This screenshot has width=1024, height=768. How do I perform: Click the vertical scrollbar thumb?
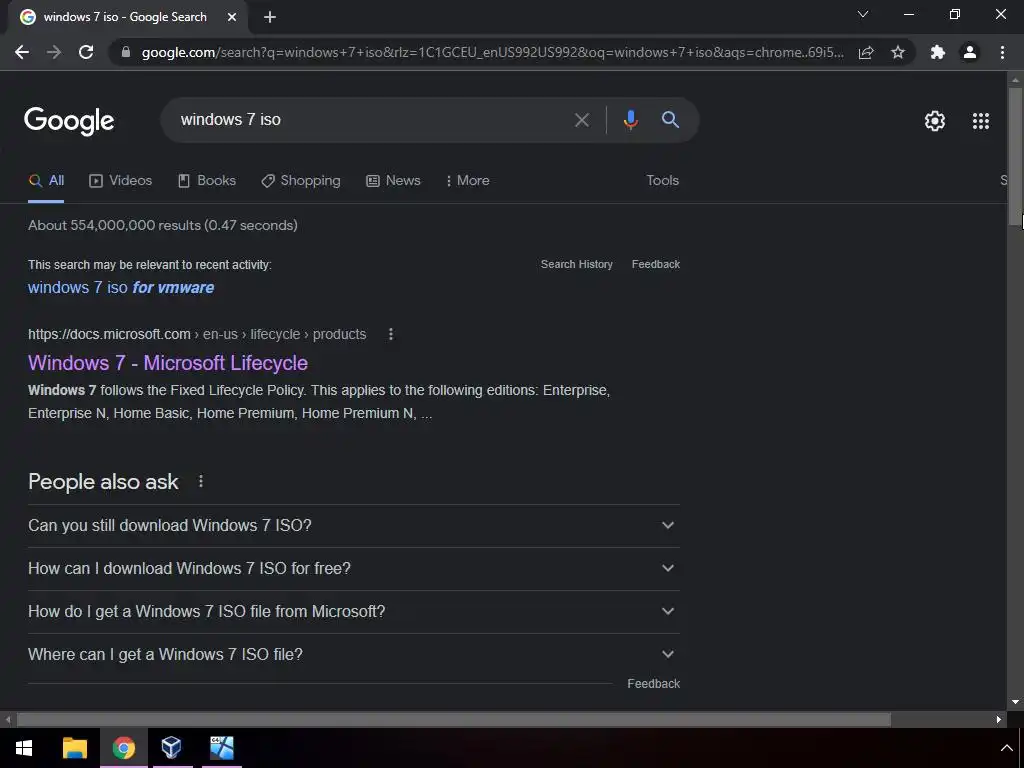click(1015, 155)
